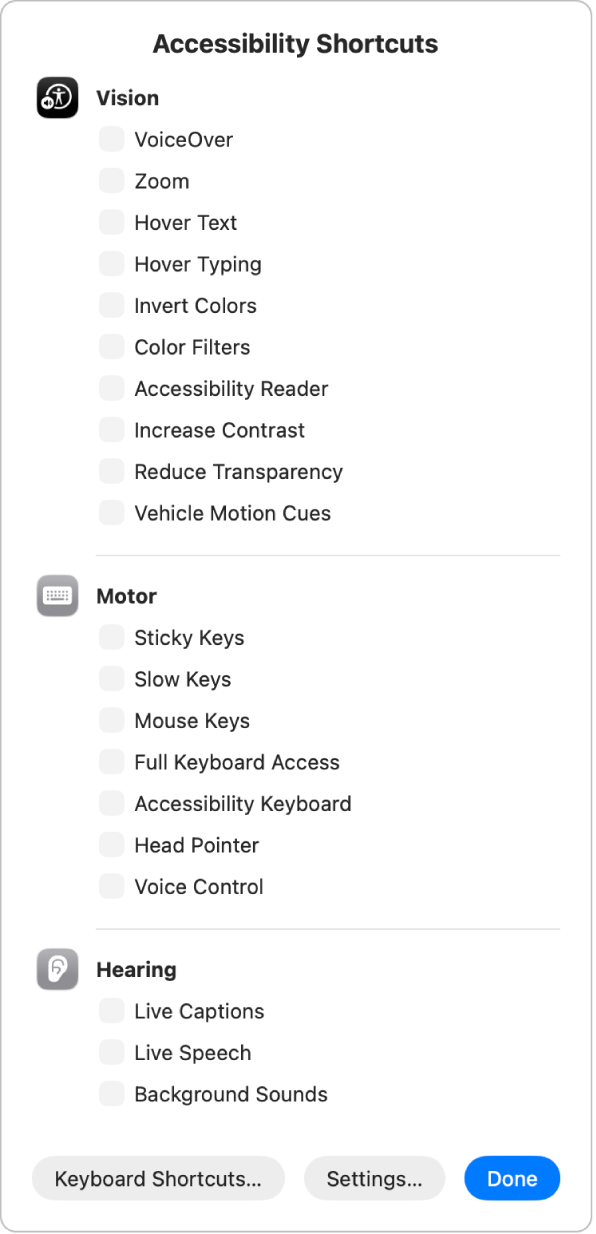The width and height of the screenshot is (596, 1234).
Task: Click the Hearing ear icon
Action: (x=57, y=968)
